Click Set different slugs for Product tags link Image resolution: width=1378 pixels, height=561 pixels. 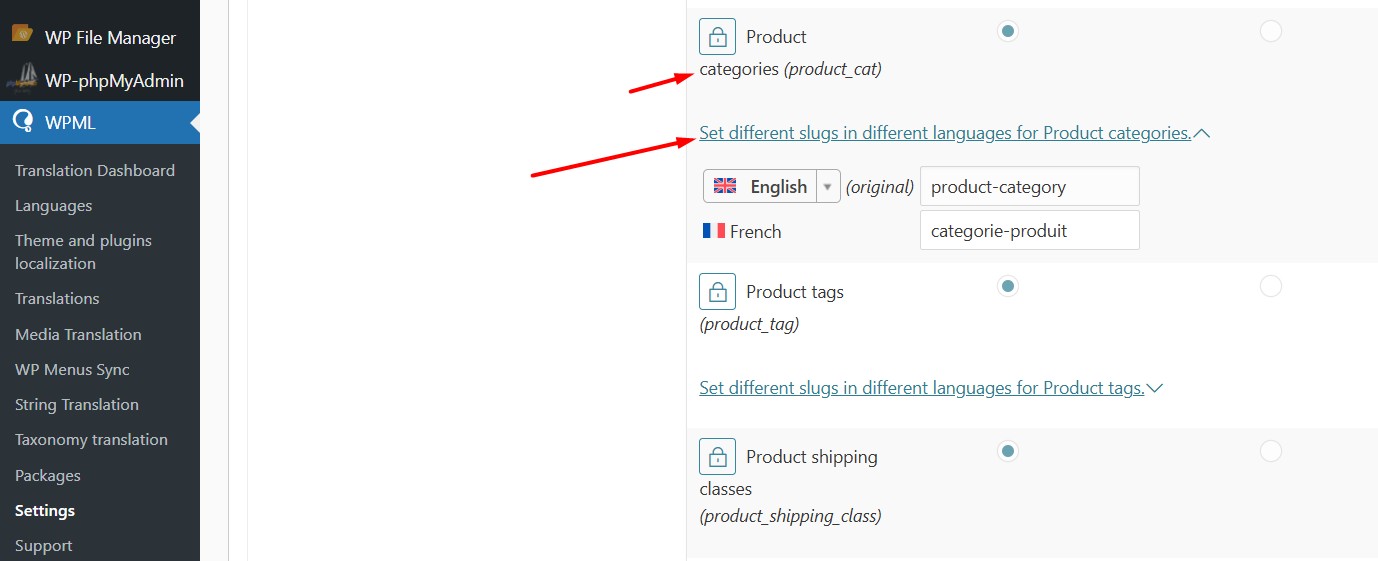pos(922,388)
